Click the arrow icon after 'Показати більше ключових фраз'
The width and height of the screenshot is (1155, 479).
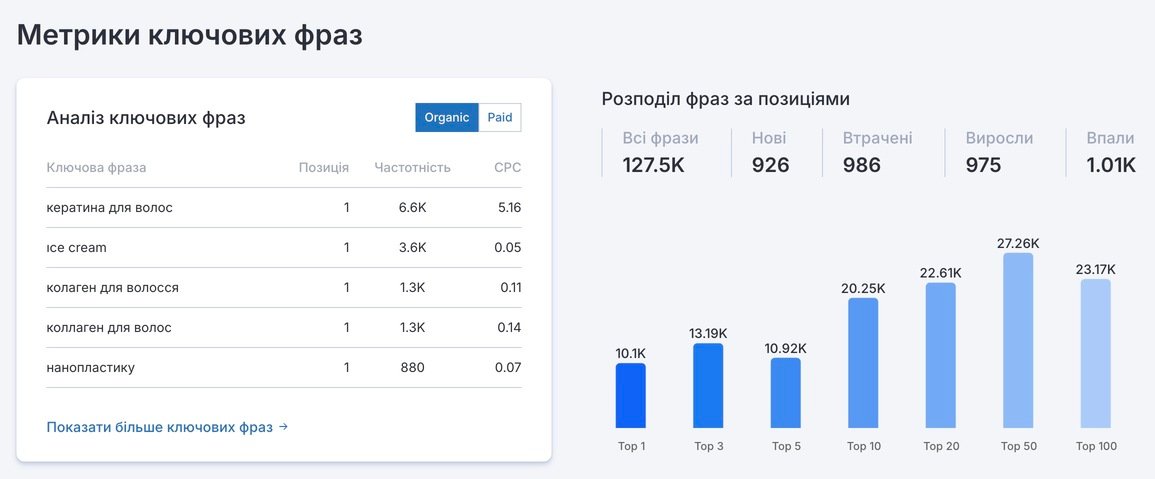click(x=284, y=427)
